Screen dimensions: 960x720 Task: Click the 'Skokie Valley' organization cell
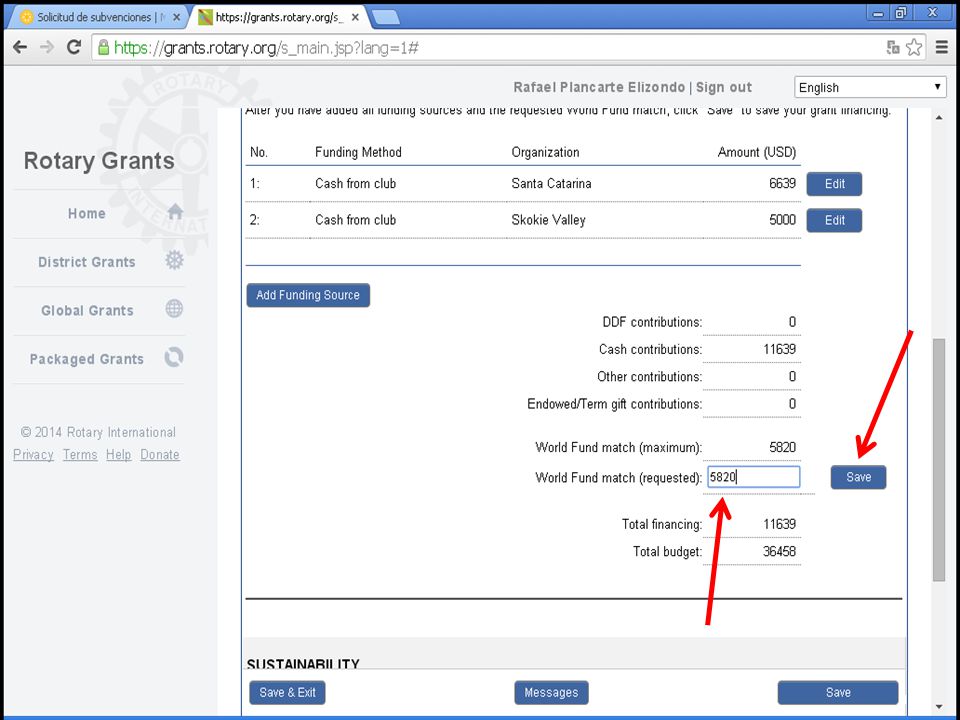549,220
